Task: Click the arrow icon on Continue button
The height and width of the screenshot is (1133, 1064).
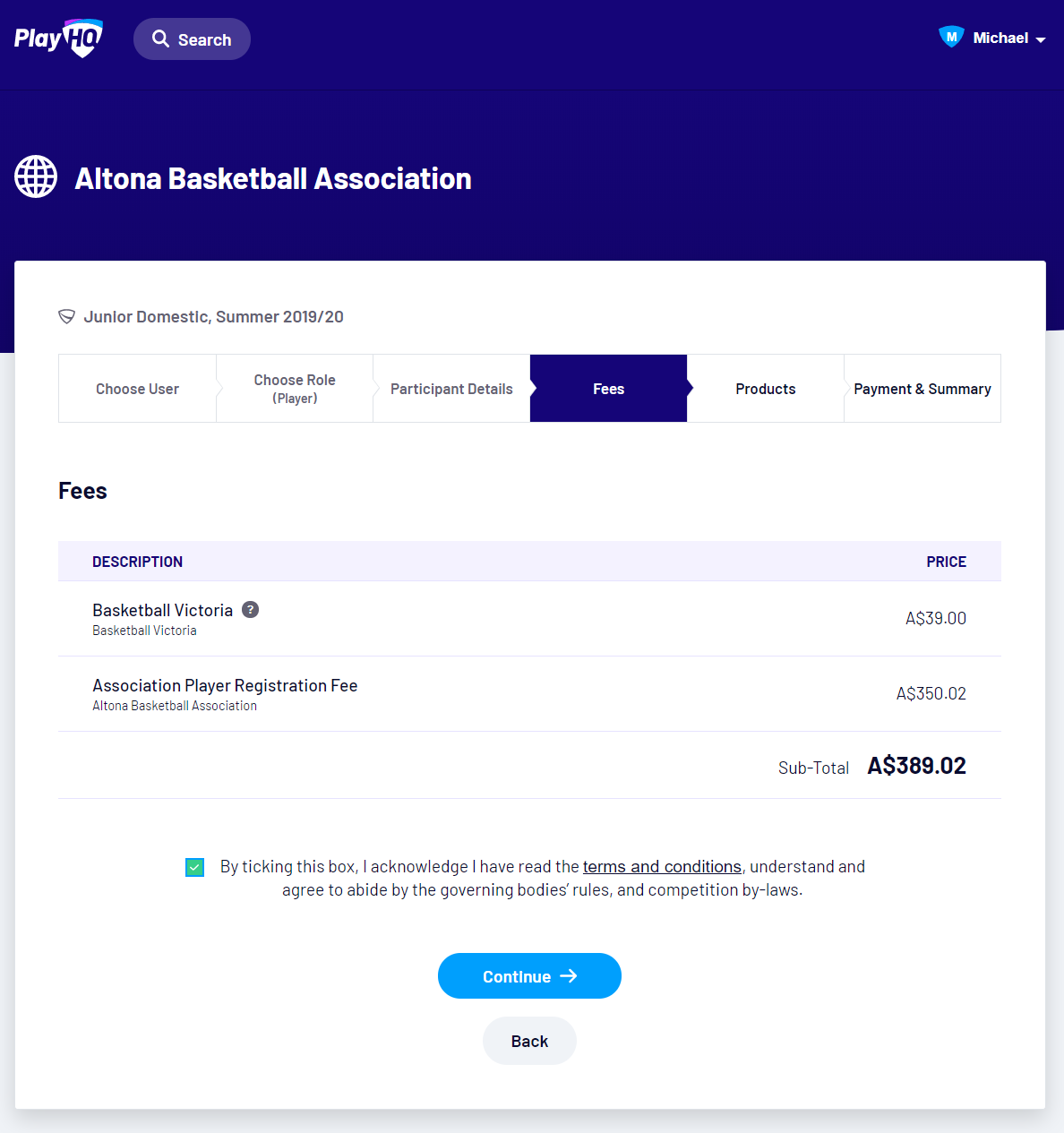Action: (x=569, y=976)
